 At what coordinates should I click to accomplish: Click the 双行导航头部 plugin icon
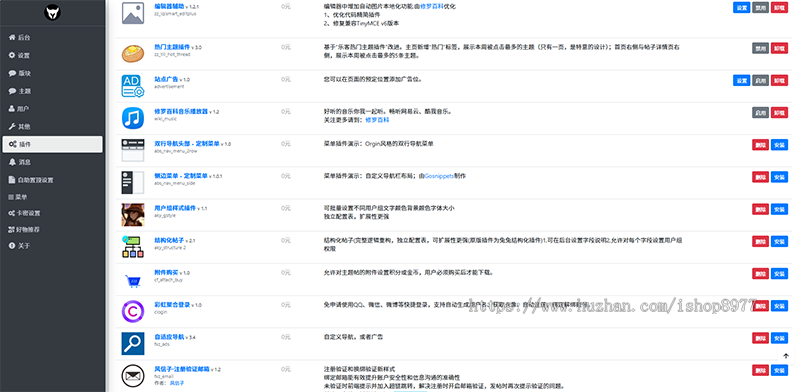point(133,151)
